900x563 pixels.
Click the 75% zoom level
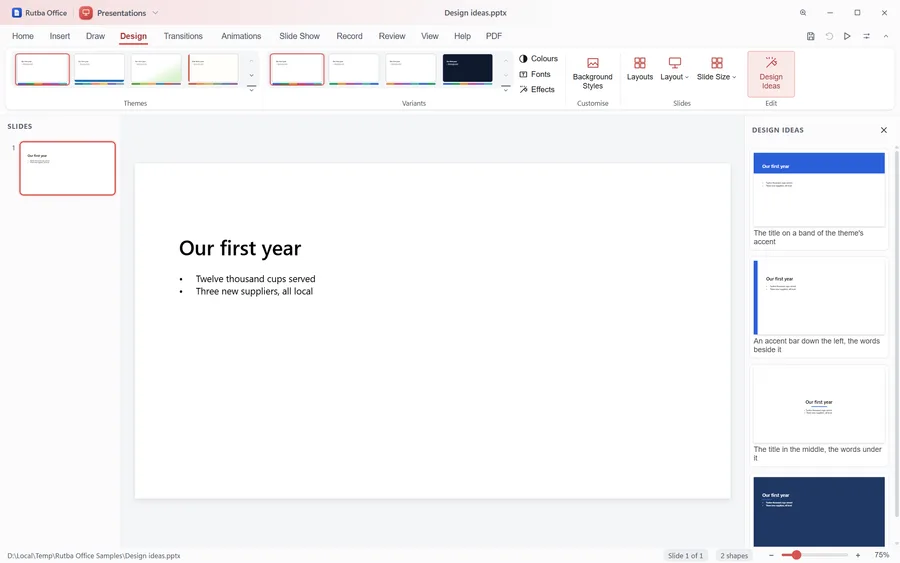click(x=882, y=556)
